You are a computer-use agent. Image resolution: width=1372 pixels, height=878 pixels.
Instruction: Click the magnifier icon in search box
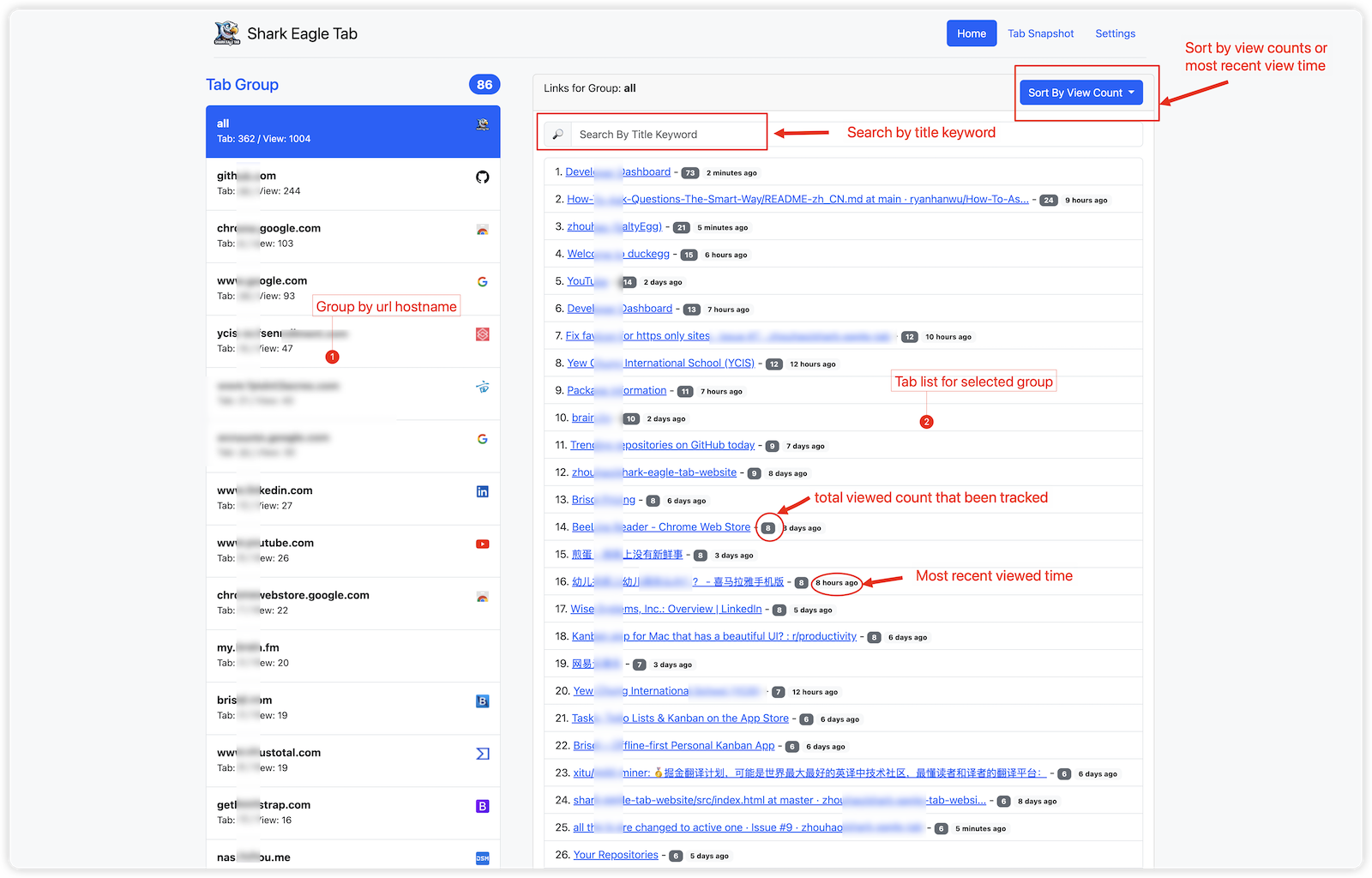[x=557, y=135]
